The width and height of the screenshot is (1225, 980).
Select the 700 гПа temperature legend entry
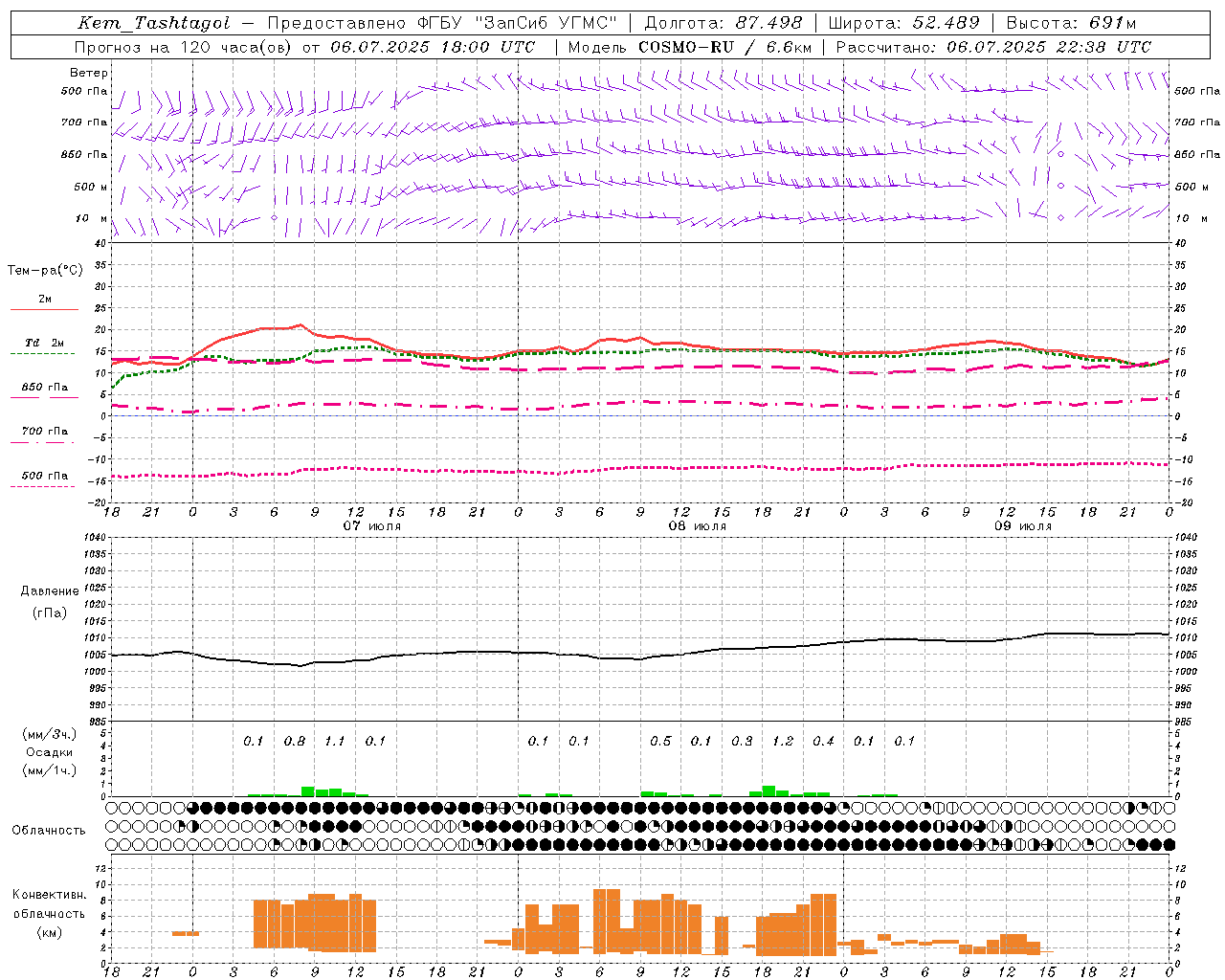45,431
